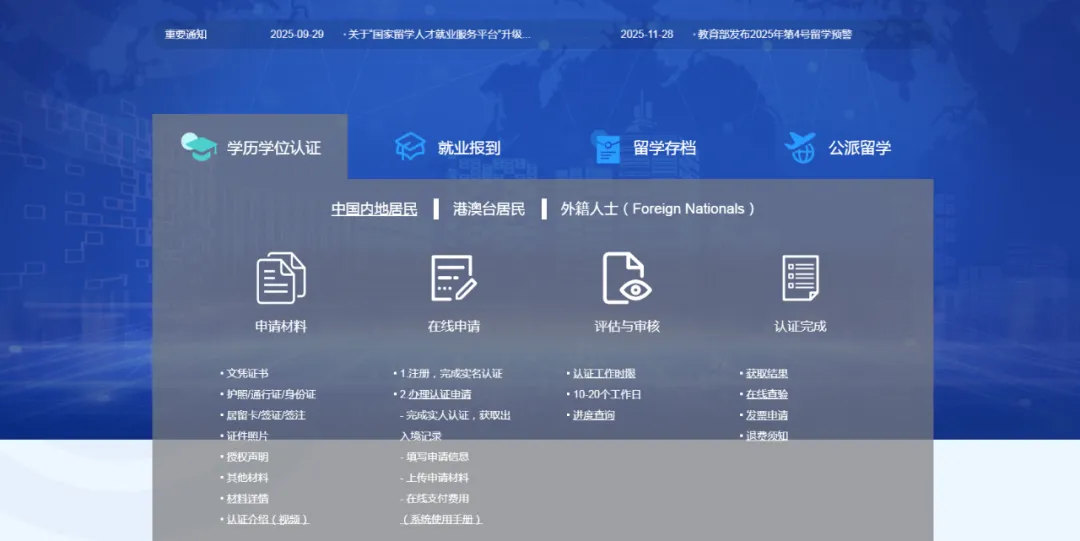This screenshot has width=1080, height=541.
Task: Click the 评估与审核 heading label
Action: point(627,326)
